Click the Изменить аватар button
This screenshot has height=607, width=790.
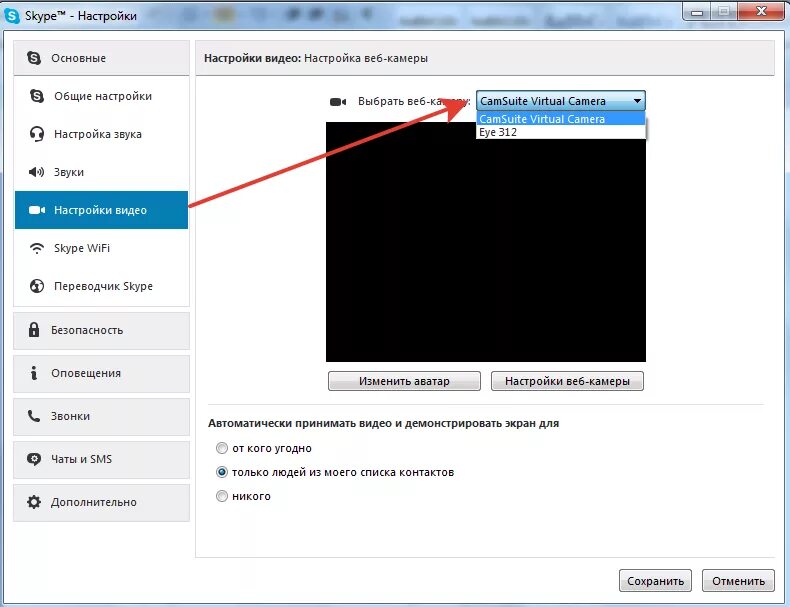point(404,381)
